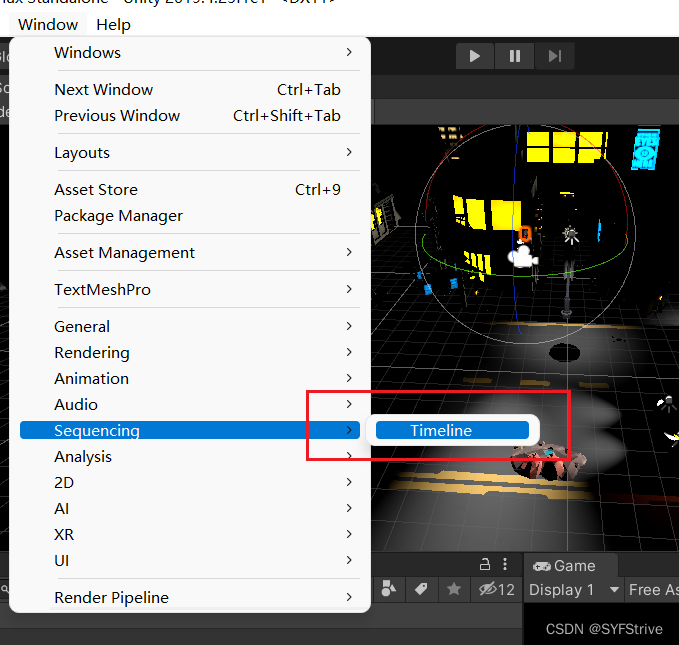Screen dimensions: 679x645
Task: Open the Help menu
Action: (x=113, y=25)
